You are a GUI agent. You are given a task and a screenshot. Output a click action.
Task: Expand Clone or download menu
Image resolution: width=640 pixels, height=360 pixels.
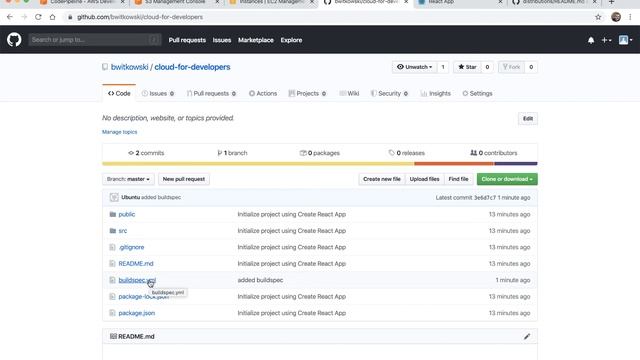tap(507, 179)
